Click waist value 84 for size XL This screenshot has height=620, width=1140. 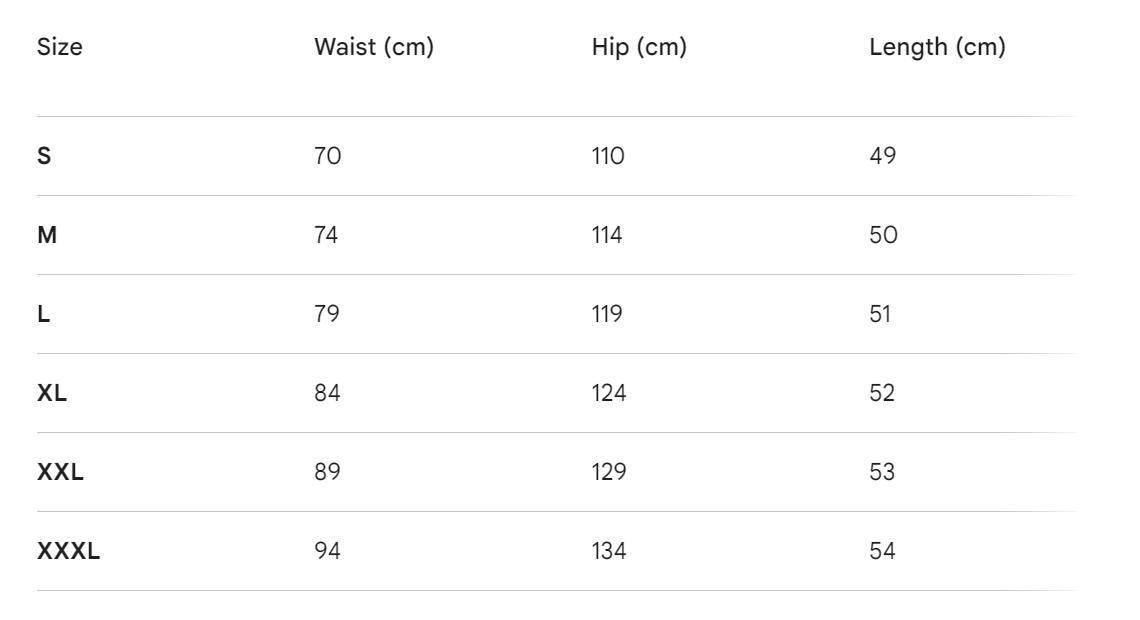pos(327,393)
